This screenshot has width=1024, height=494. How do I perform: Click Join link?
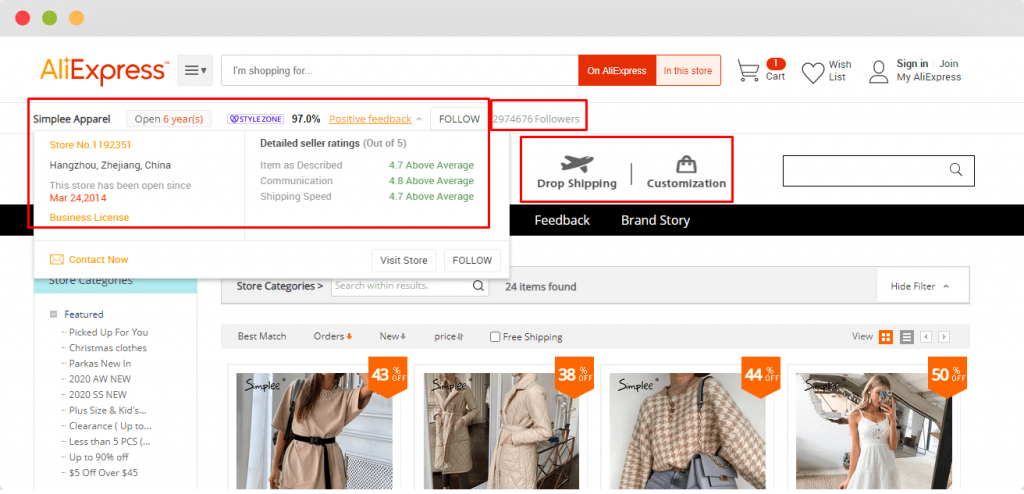pyautogui.click(x=949, y=63)
